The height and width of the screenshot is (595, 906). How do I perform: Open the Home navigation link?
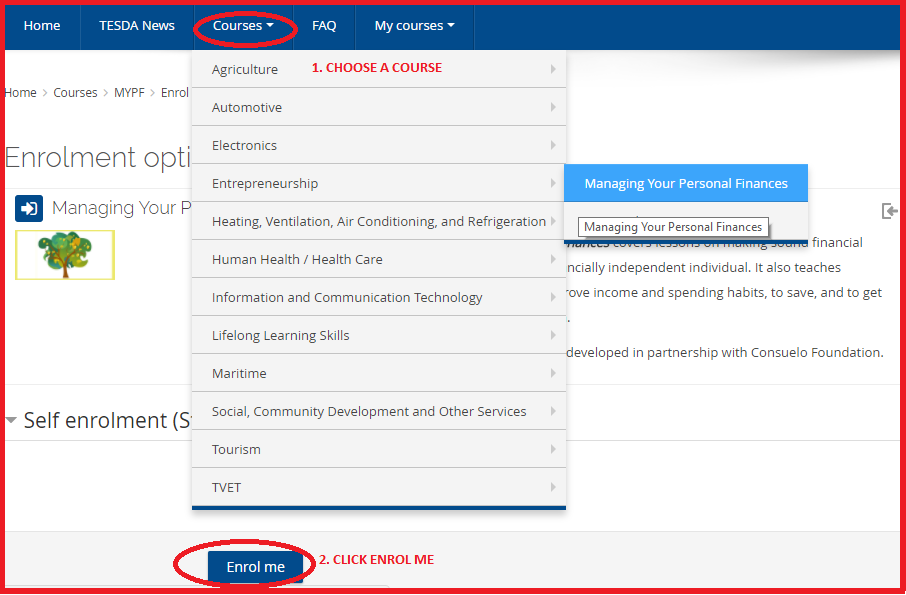(42, 26)
